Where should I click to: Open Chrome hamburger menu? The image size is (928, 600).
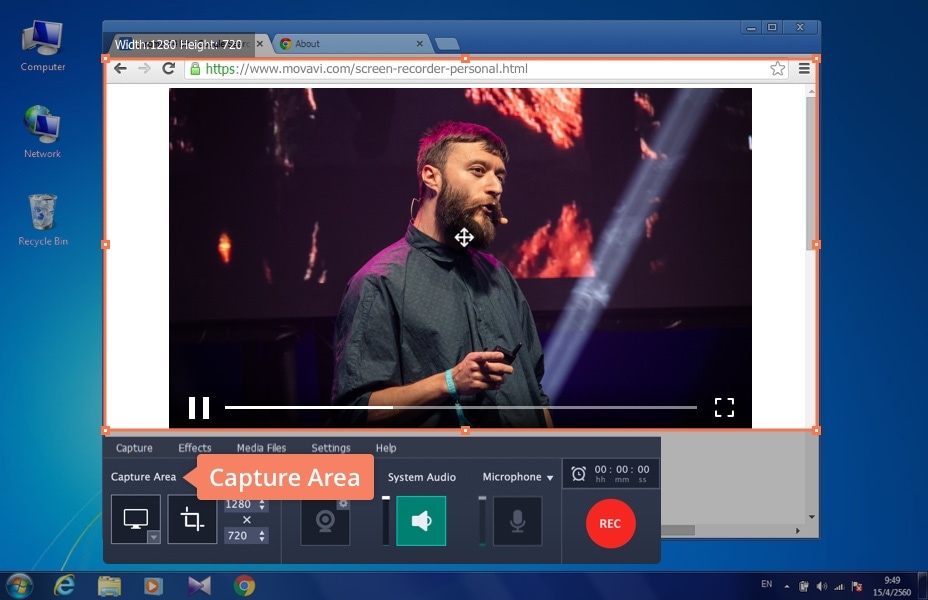(804, 69)
